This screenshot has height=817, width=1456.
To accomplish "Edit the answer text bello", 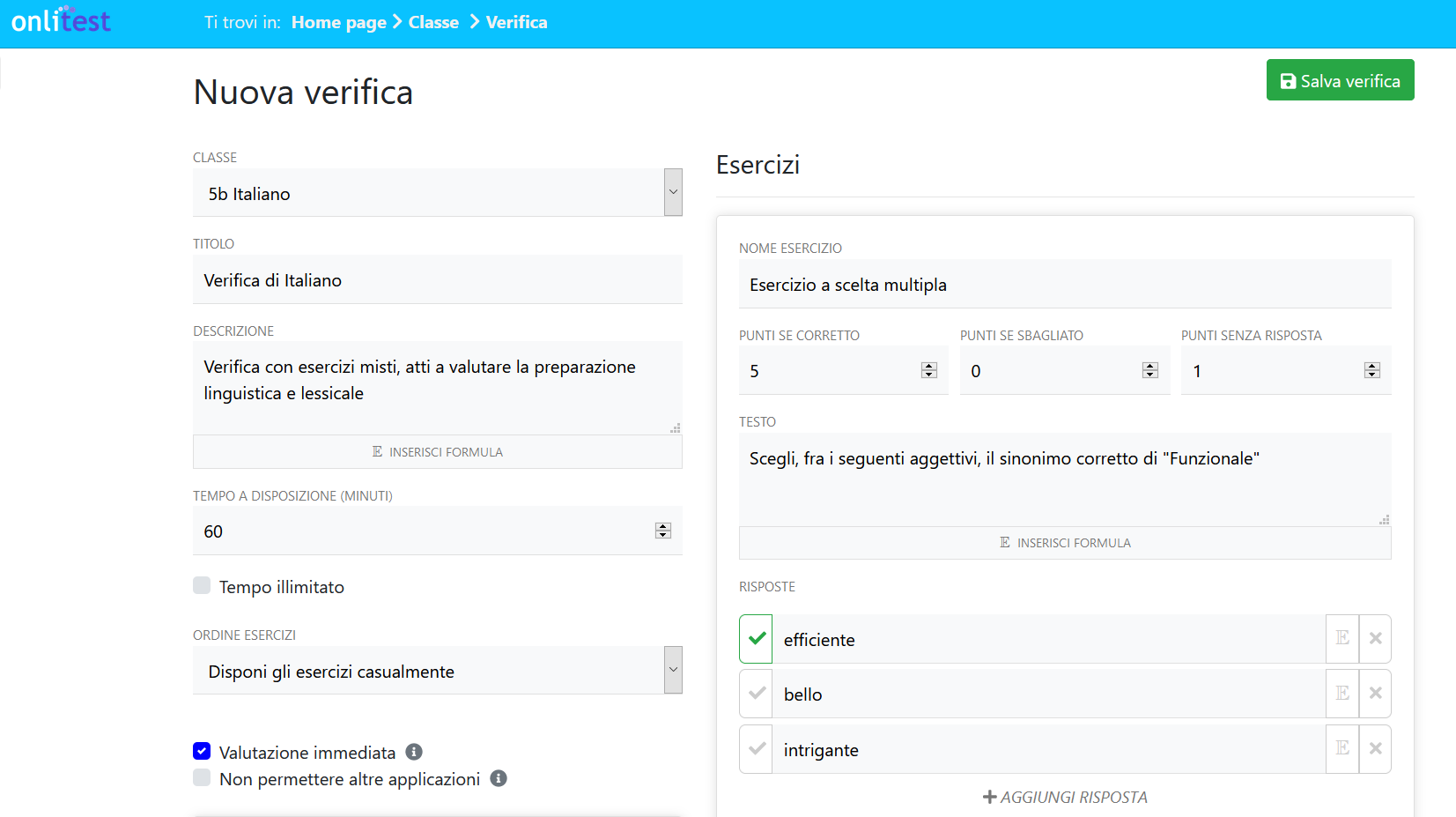I will point(1049,694).
